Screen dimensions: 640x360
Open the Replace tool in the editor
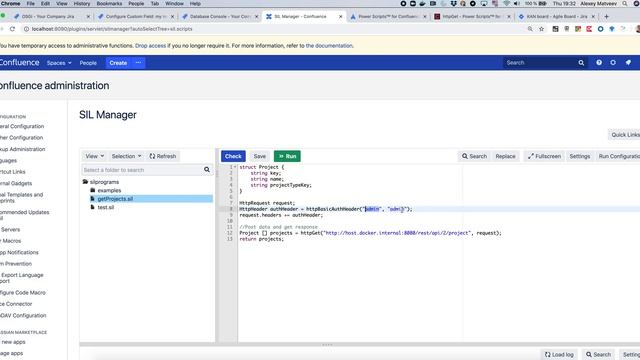click(x=505, y=156)
